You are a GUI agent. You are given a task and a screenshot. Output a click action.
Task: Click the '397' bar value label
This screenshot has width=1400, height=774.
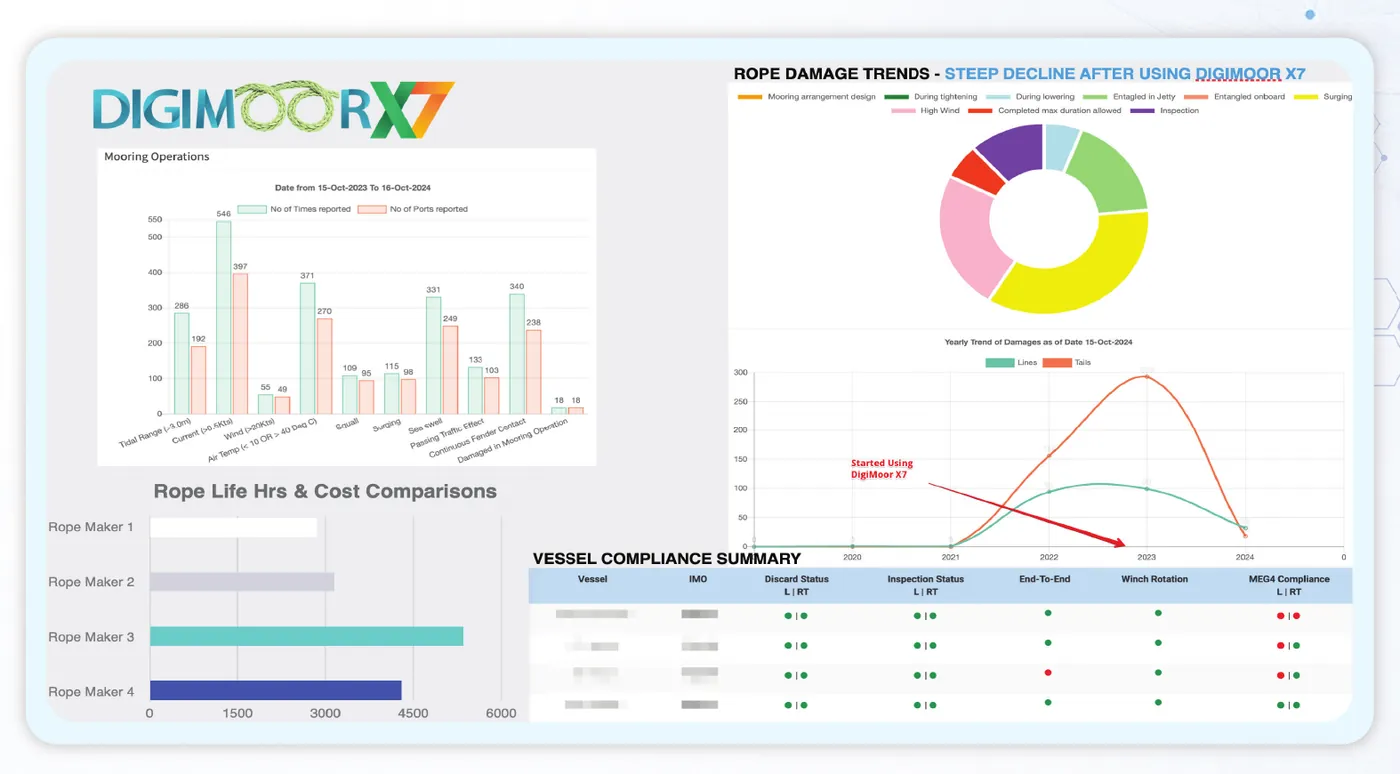(x=240, y=266)
